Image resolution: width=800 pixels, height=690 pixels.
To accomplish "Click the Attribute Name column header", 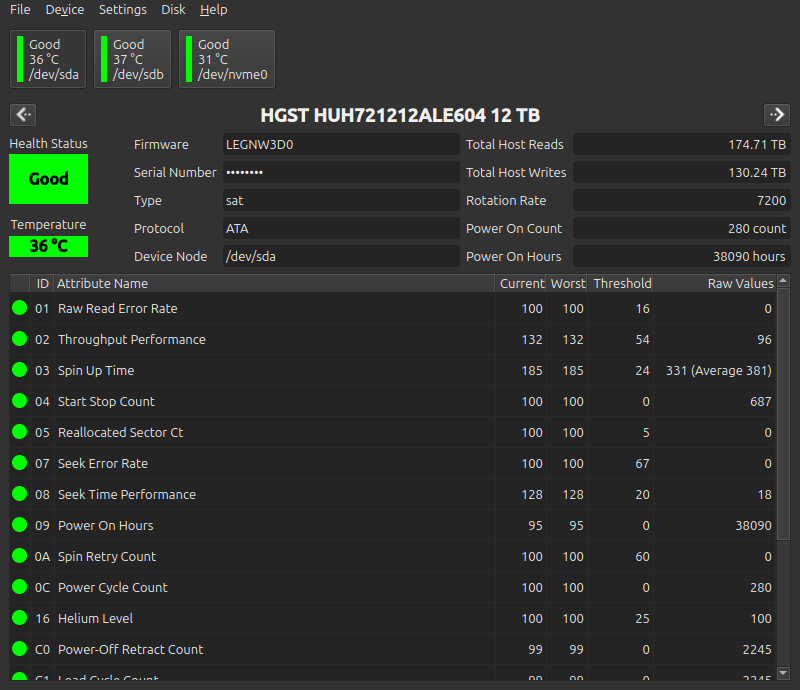I will pyautogui.click(x=274, y=283).
